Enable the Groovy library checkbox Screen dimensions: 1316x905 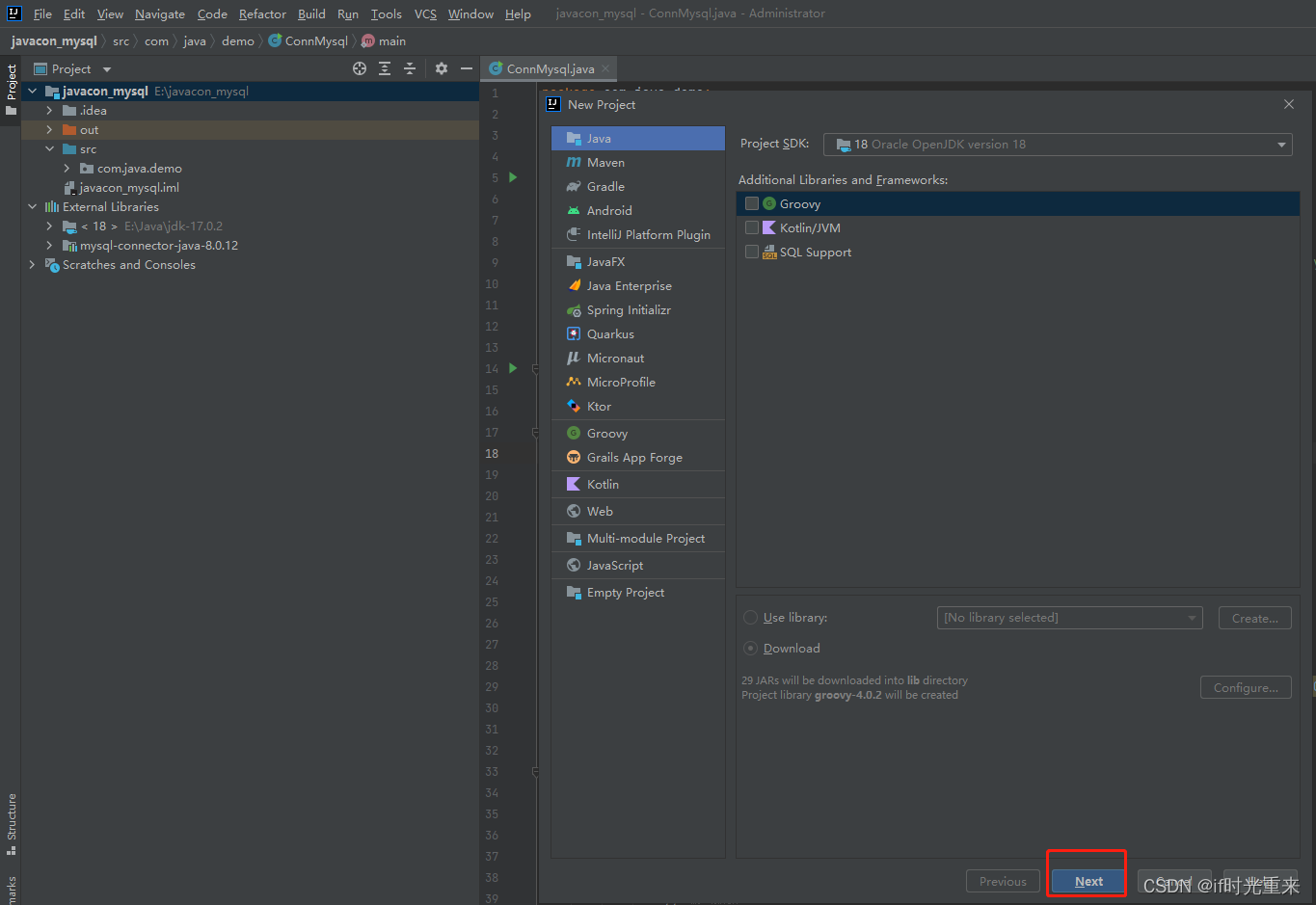(752, 204)
